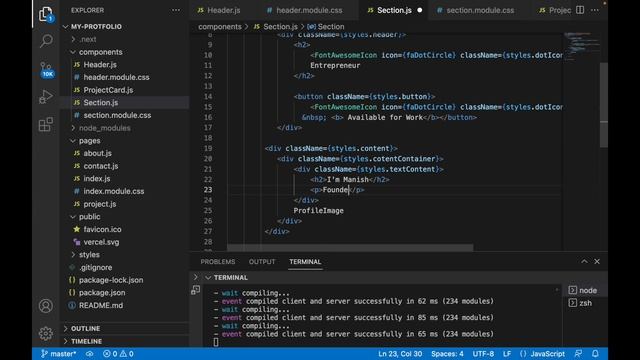Open the OUTPUT panel tab

coord(262,262)
